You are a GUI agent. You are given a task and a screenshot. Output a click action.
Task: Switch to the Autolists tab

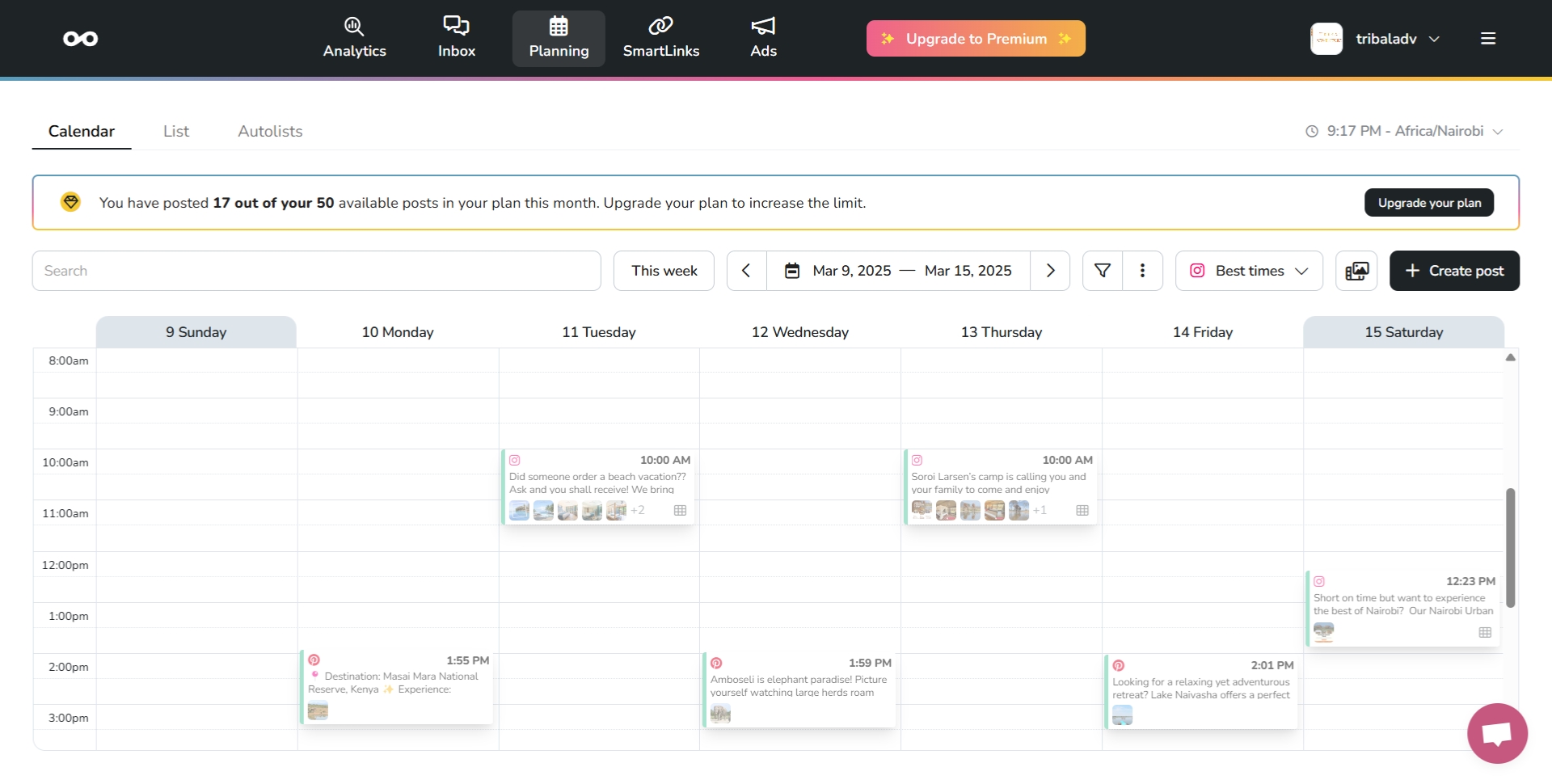(x=270, y=131)
